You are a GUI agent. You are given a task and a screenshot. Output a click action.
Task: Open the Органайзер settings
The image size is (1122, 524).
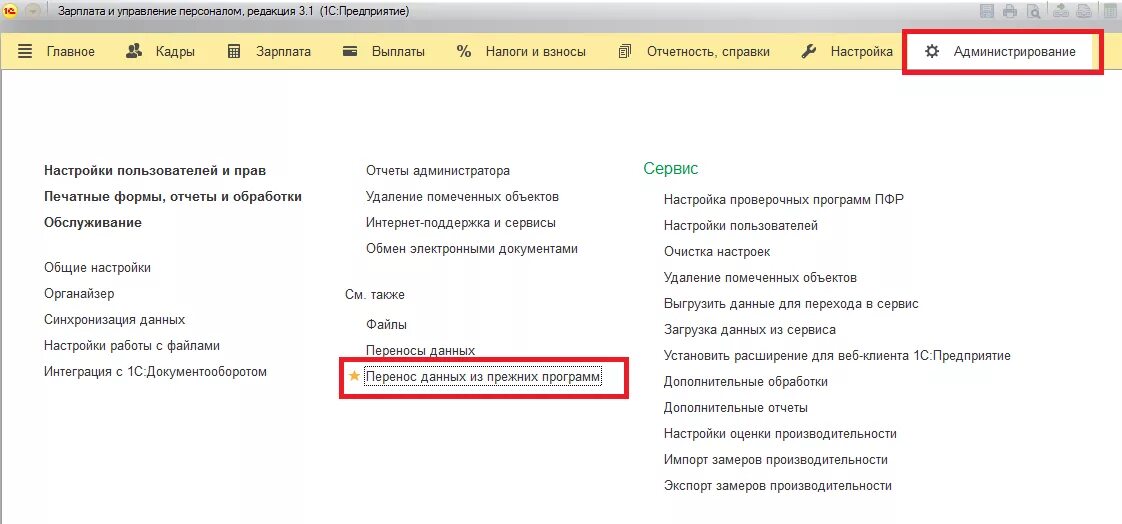(79, 293)
